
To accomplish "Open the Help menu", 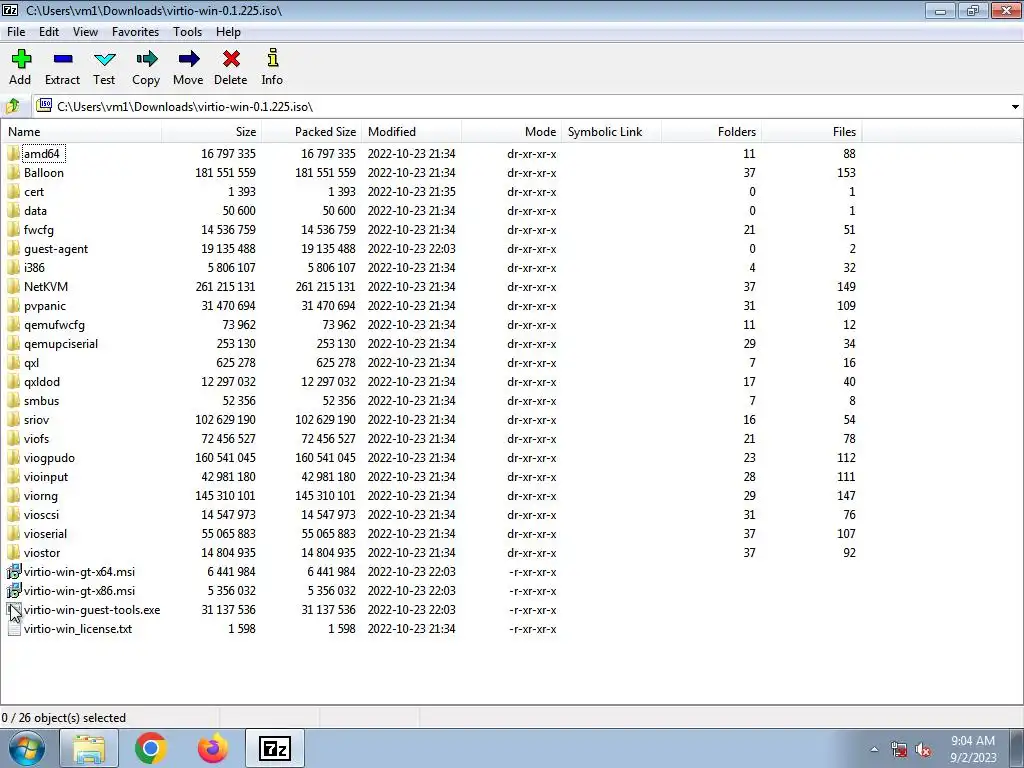I will 228,32.
